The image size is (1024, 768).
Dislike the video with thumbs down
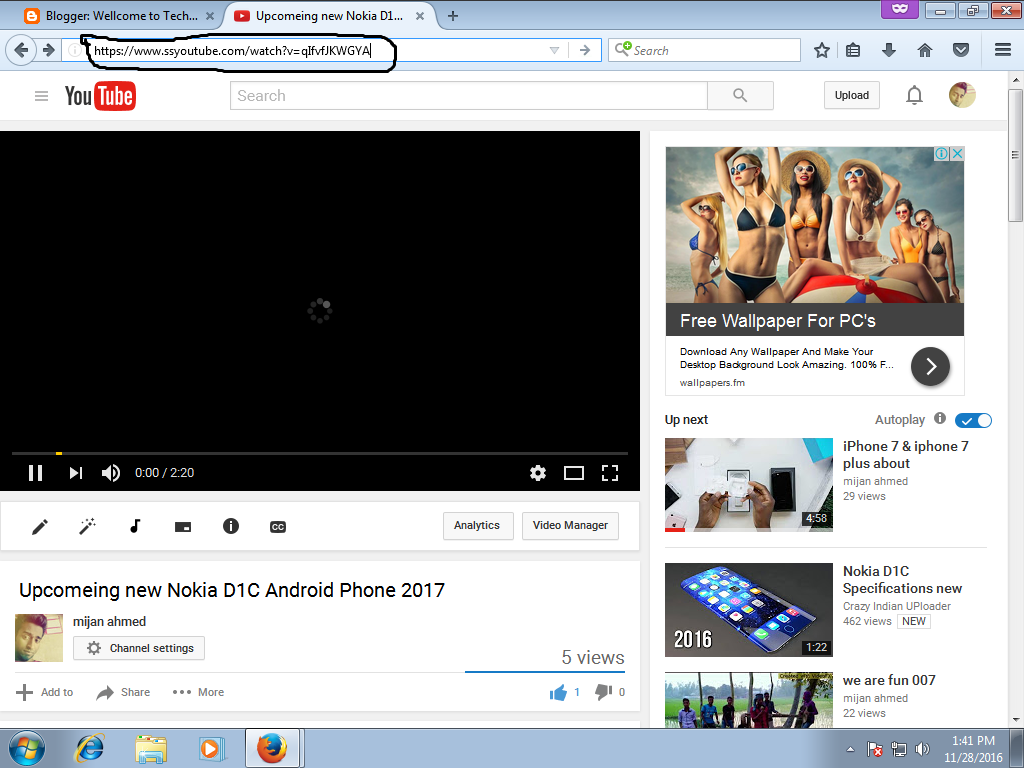coord(603,692)
